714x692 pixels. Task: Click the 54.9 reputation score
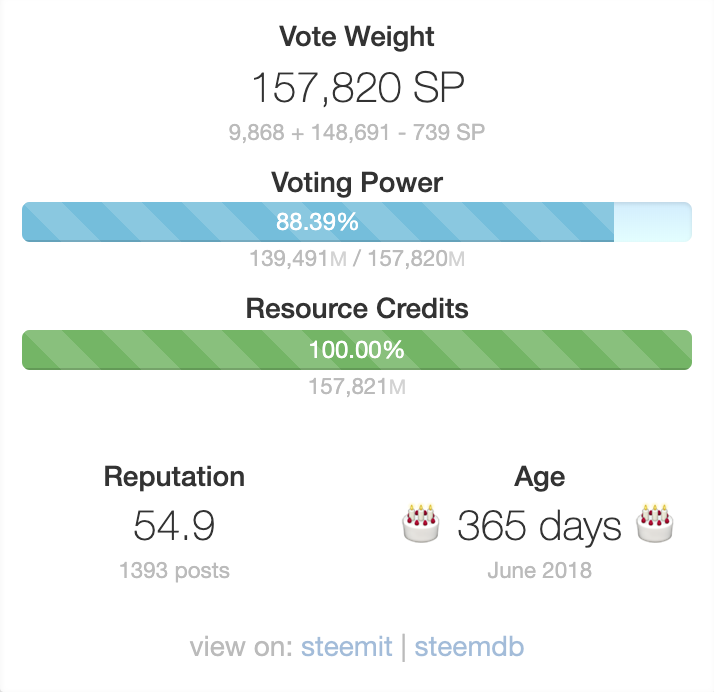coord(174,525)
